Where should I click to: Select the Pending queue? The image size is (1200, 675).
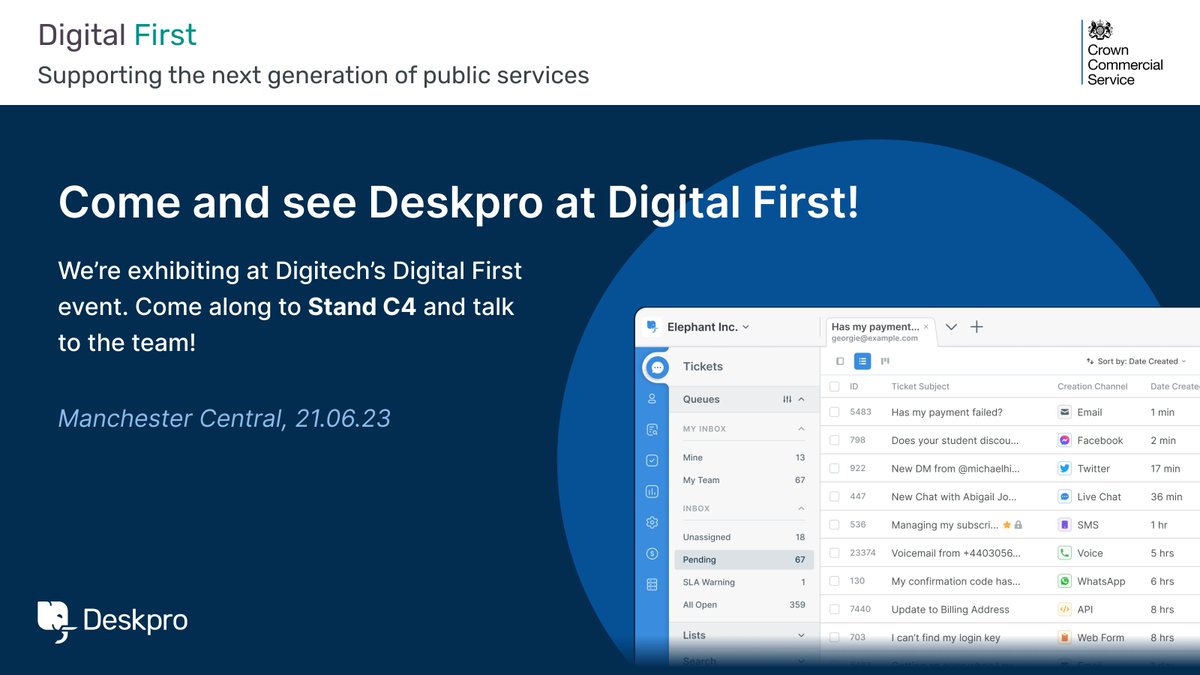744,560
